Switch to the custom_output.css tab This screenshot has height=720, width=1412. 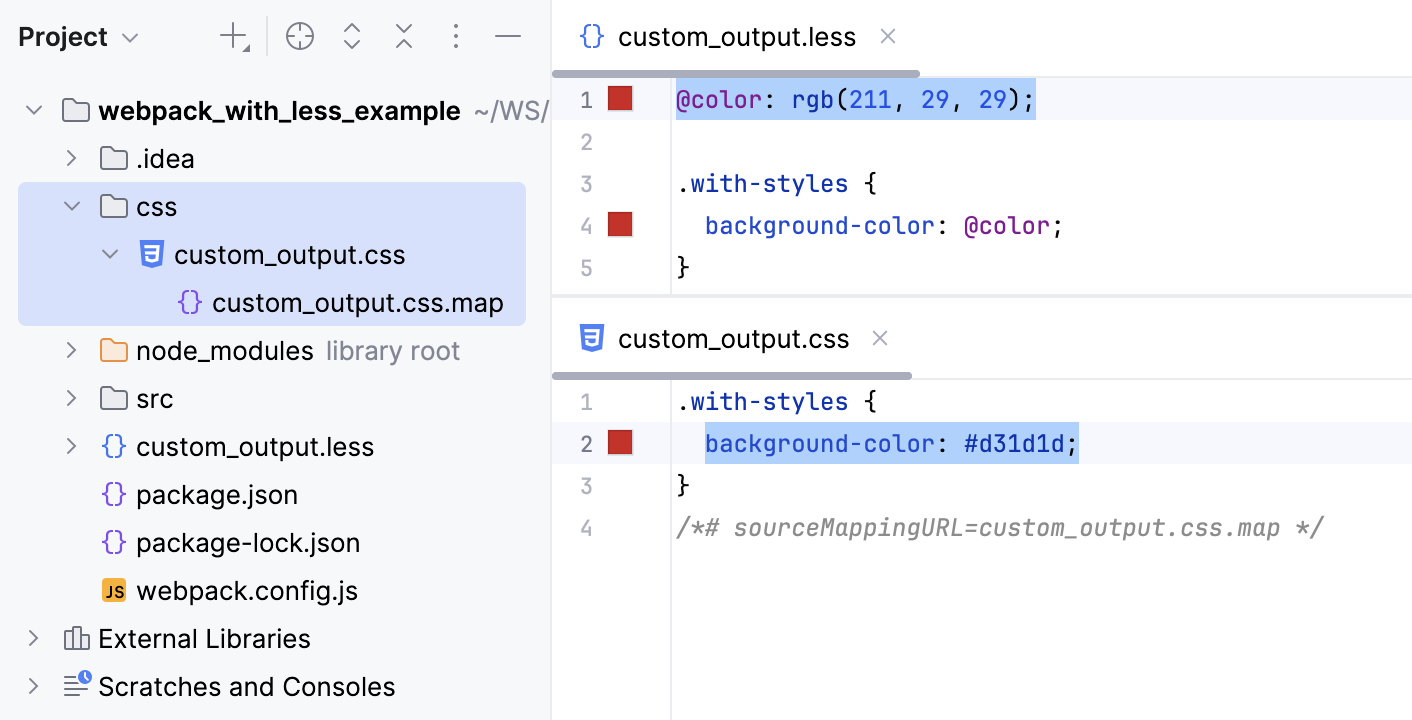pos(733,338)
